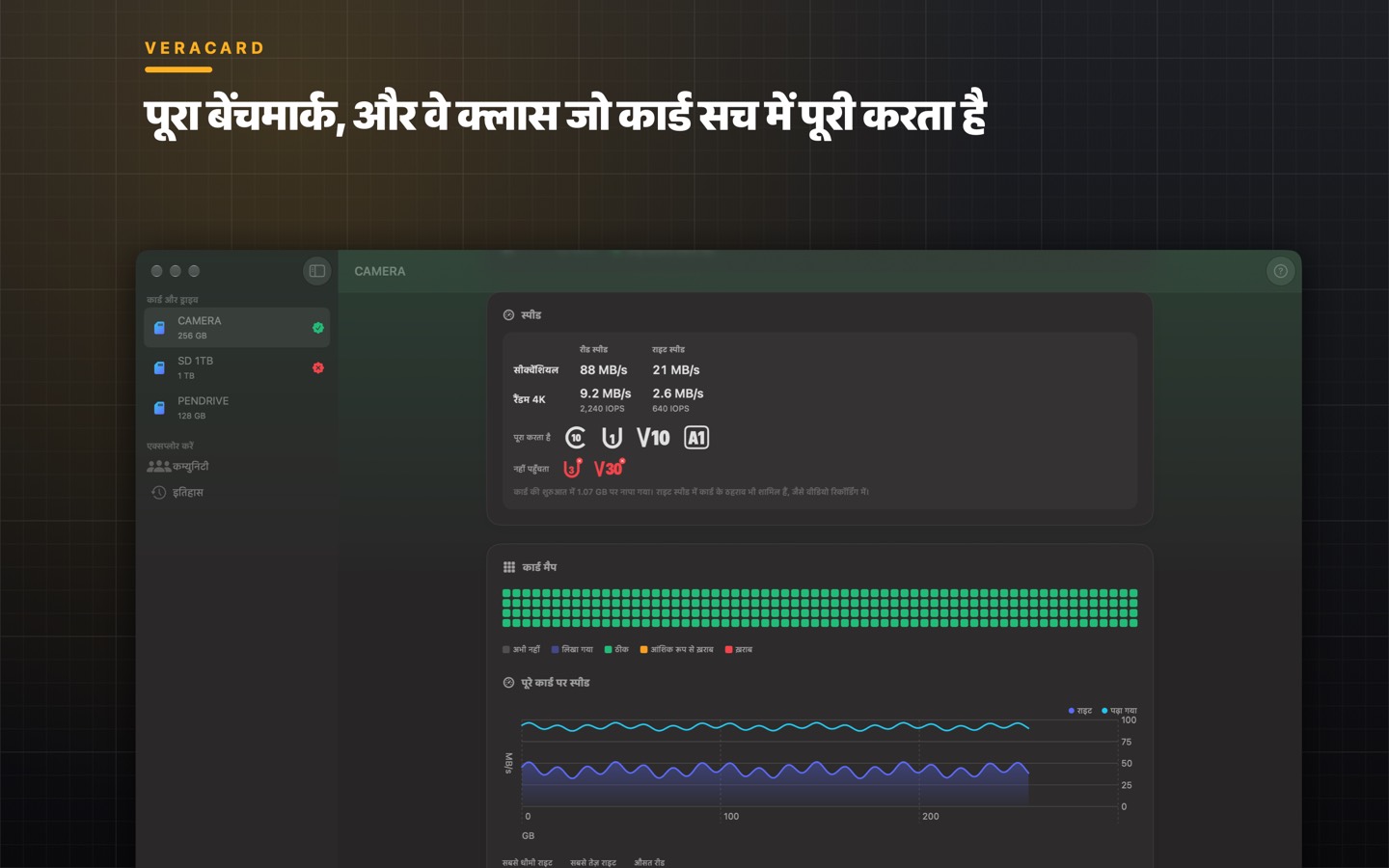This screenshot has width=1389, height=868.
Task: Click the CAMERA card's blue drive icon
Action: tap(159, 328)
